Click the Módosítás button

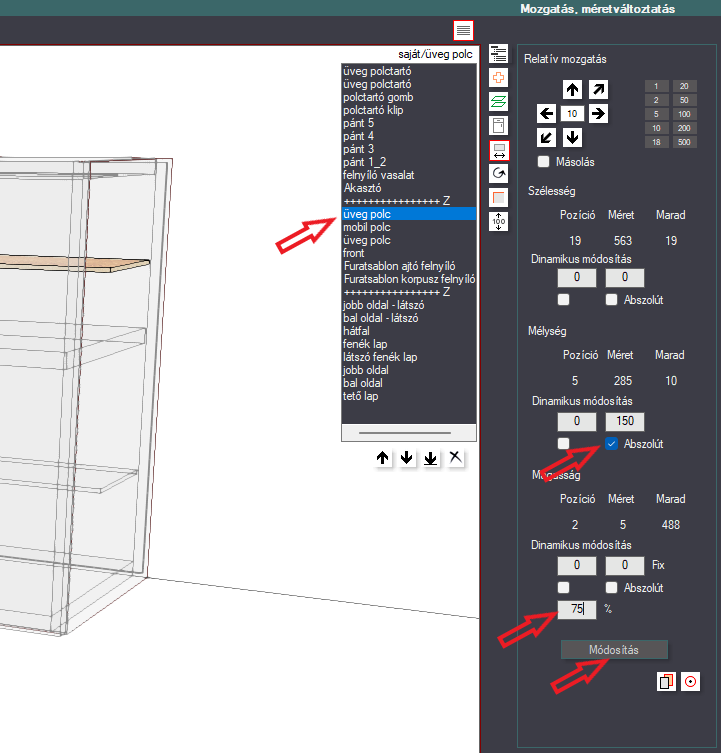point(614,650)
